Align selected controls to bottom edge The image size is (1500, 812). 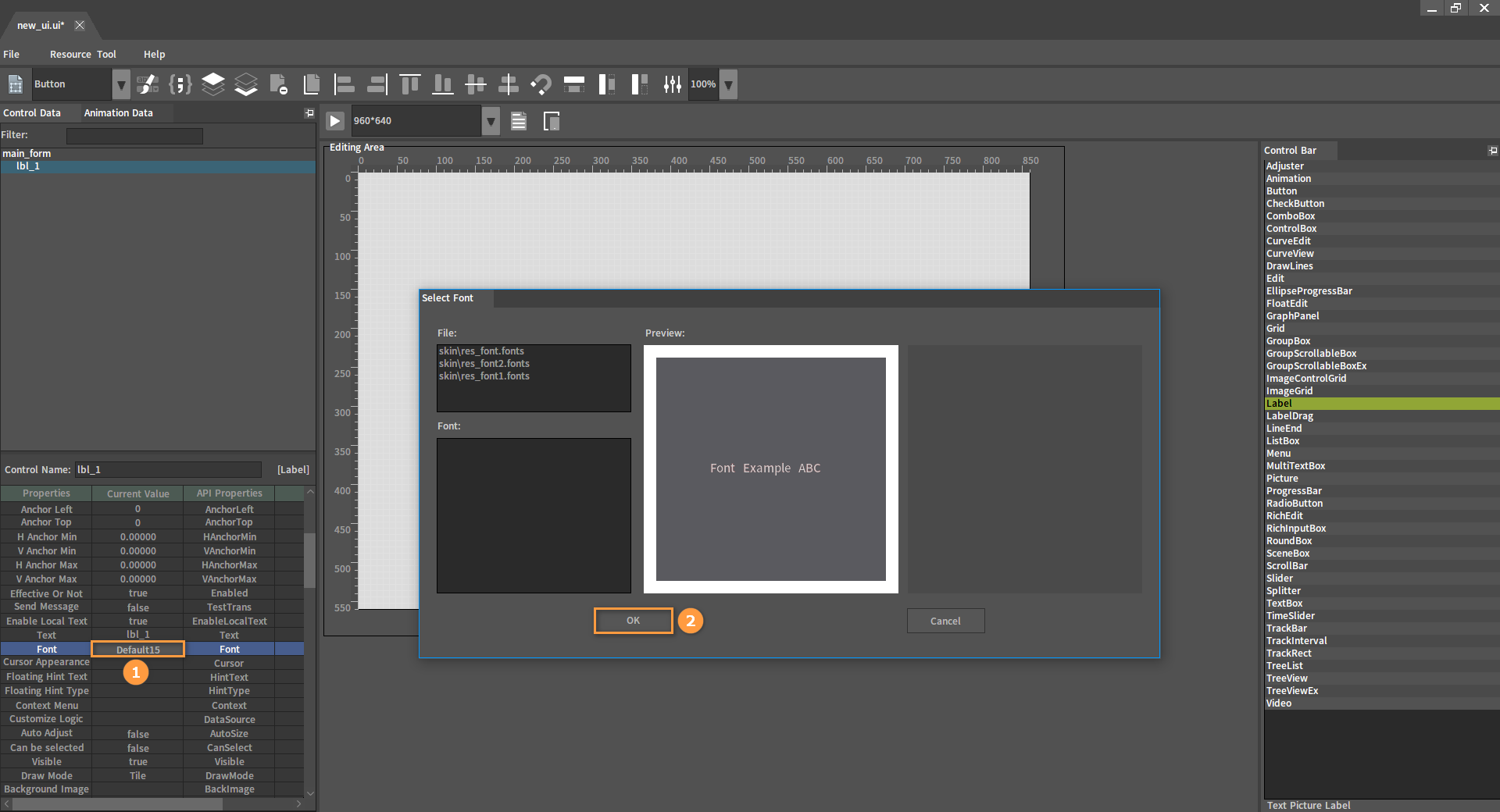(x=442, y=84)
